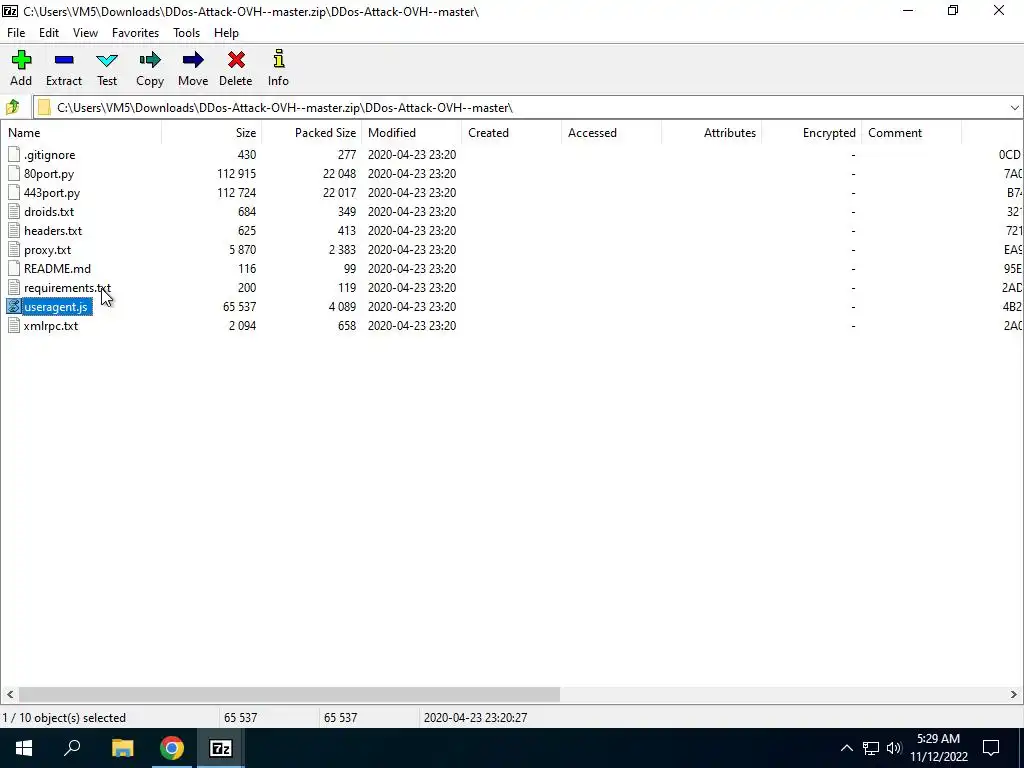Screen dimensions: 1024x768
Task: Select the 443port.py file name
Action: click(x=52, y=193)
